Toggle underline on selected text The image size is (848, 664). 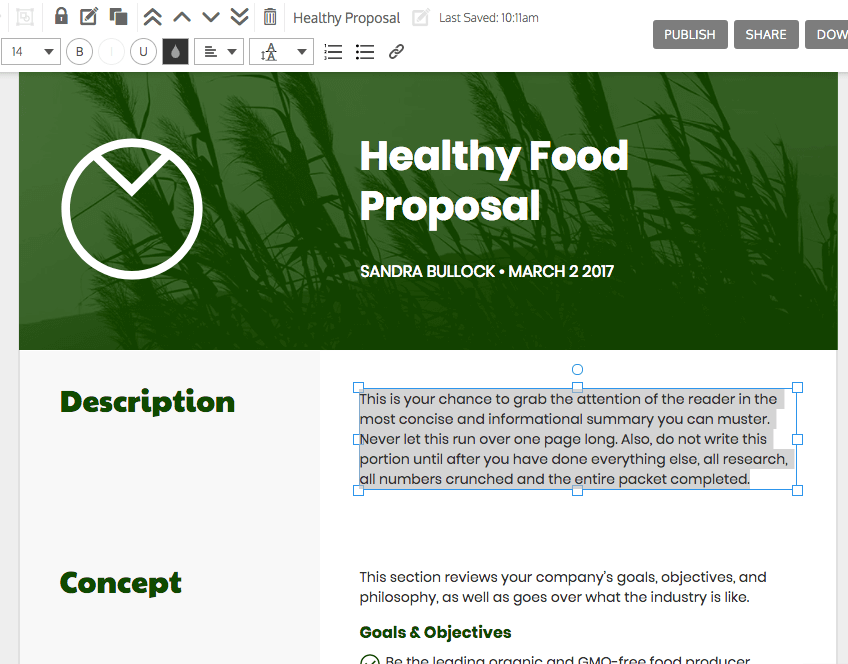[x=143, y=51]
